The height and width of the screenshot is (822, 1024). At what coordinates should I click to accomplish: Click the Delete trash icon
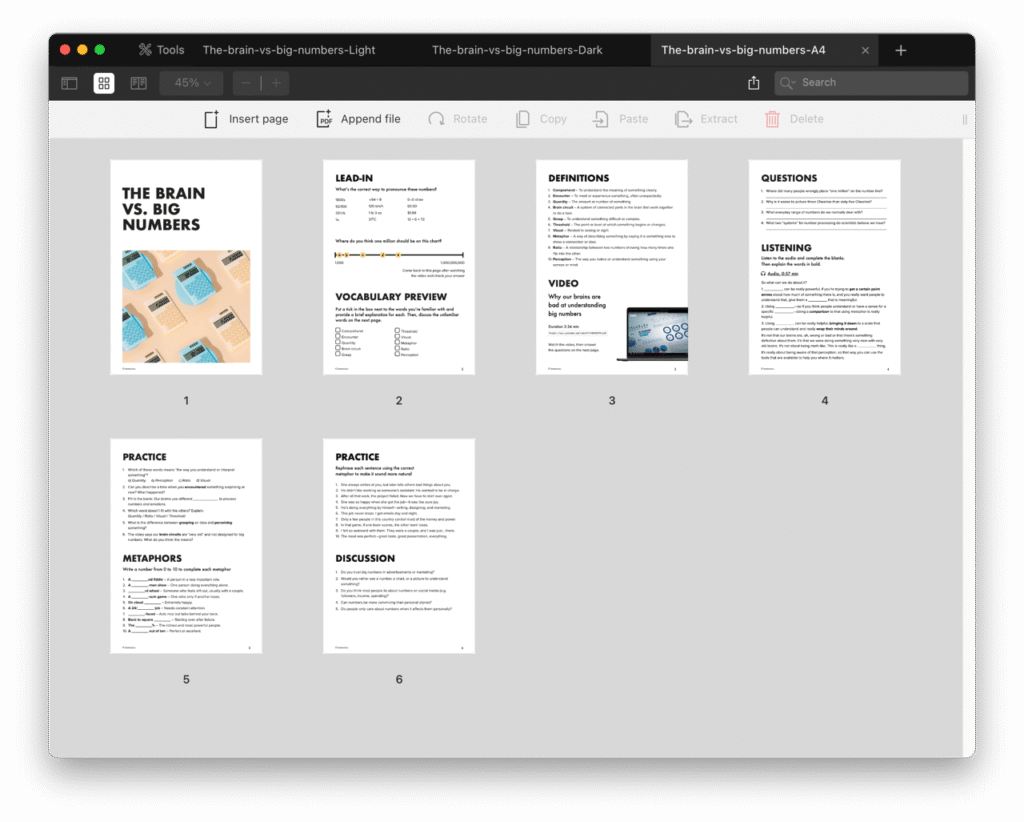[x=772, y=119]
